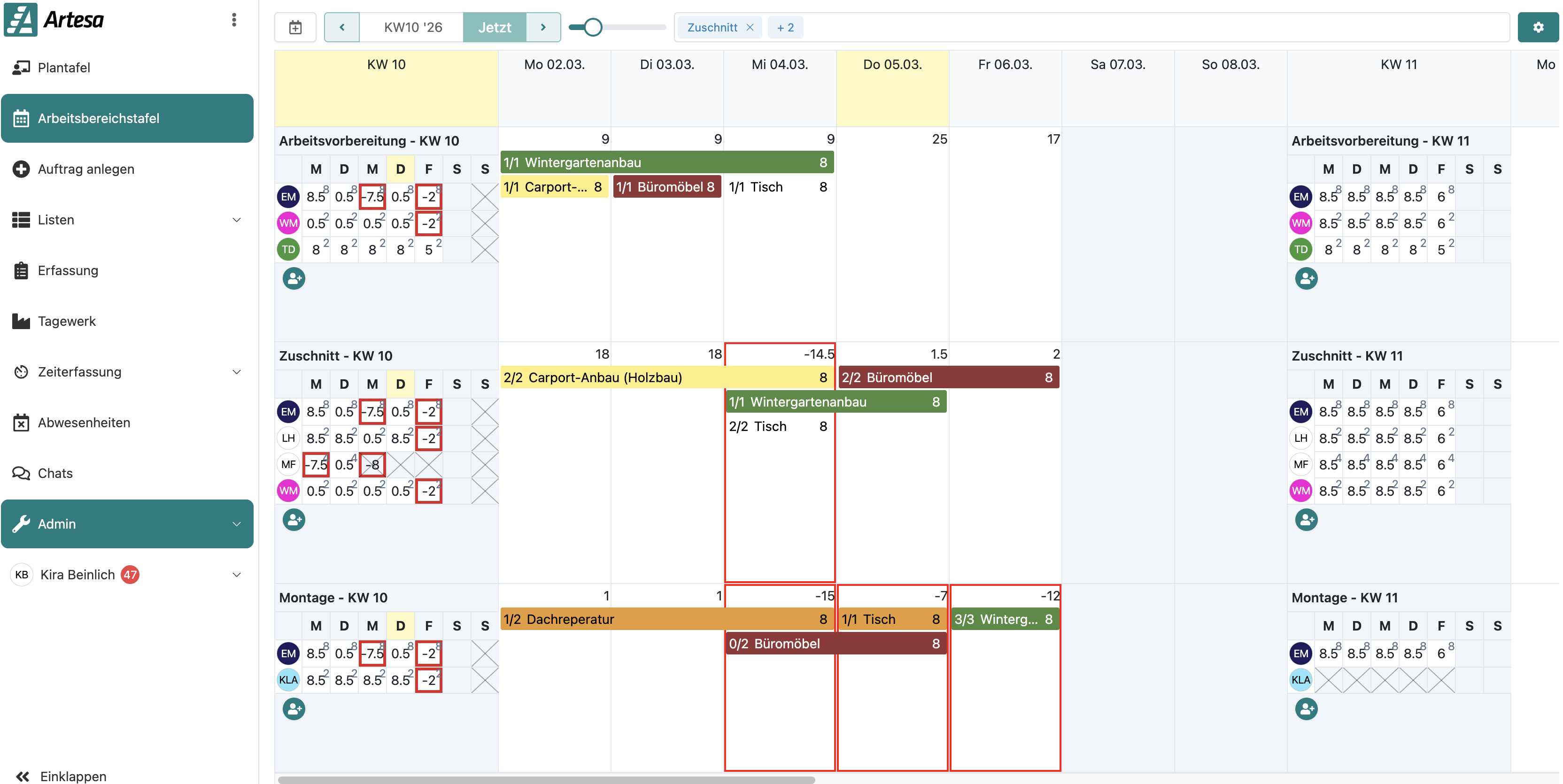Open the 2/2 Büromöbel task bar
Image resolution: width=1563 pixels, height=784 pixels.
coord(948,377)
